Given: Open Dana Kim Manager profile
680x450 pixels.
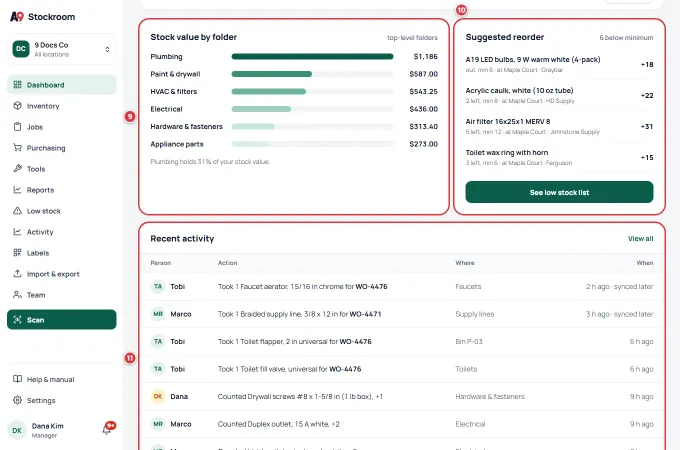Looking at the screenshot, I should coord(47,430).
